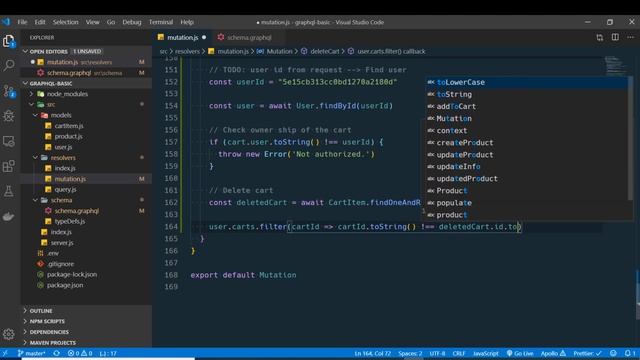640x360 pixels.
Task: Open the Explorer view in activity bar
Action: (9, 41)
